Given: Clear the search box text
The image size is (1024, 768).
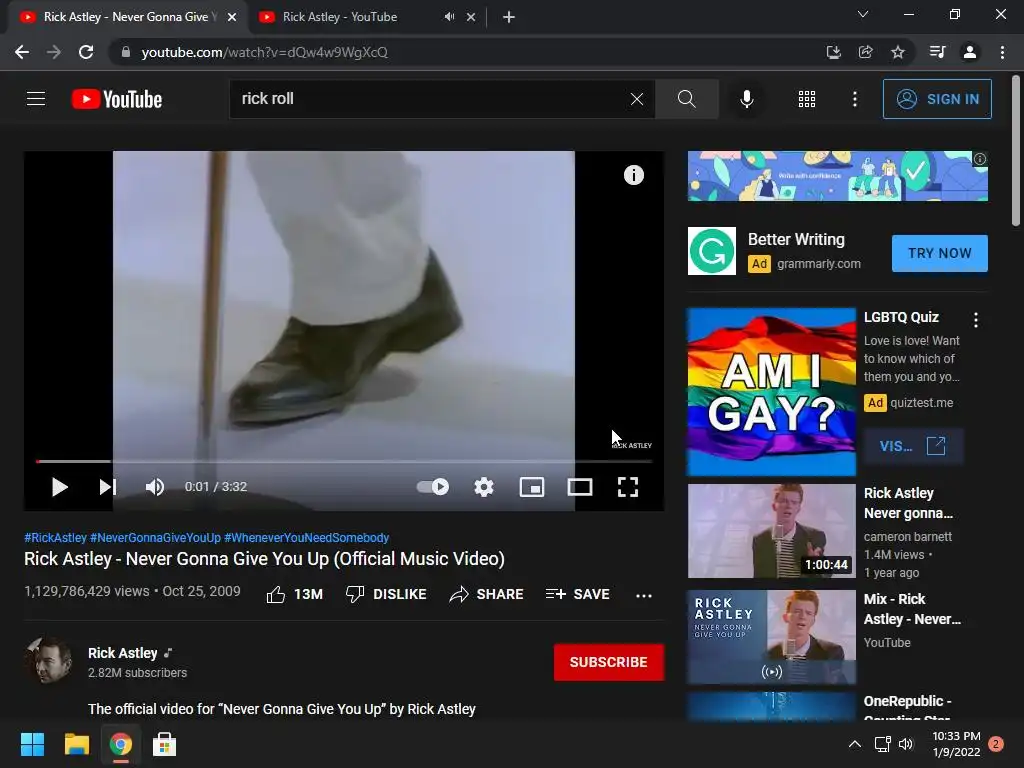Looking at the screenshot, I should (637, 99).
